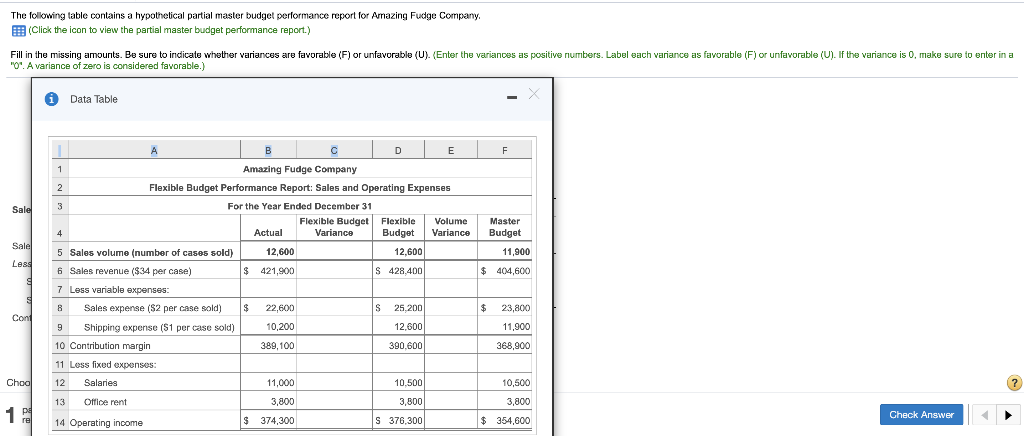Select column B header in the data table
This screenshot has height=436, width=1024.
tap(268, 150)
